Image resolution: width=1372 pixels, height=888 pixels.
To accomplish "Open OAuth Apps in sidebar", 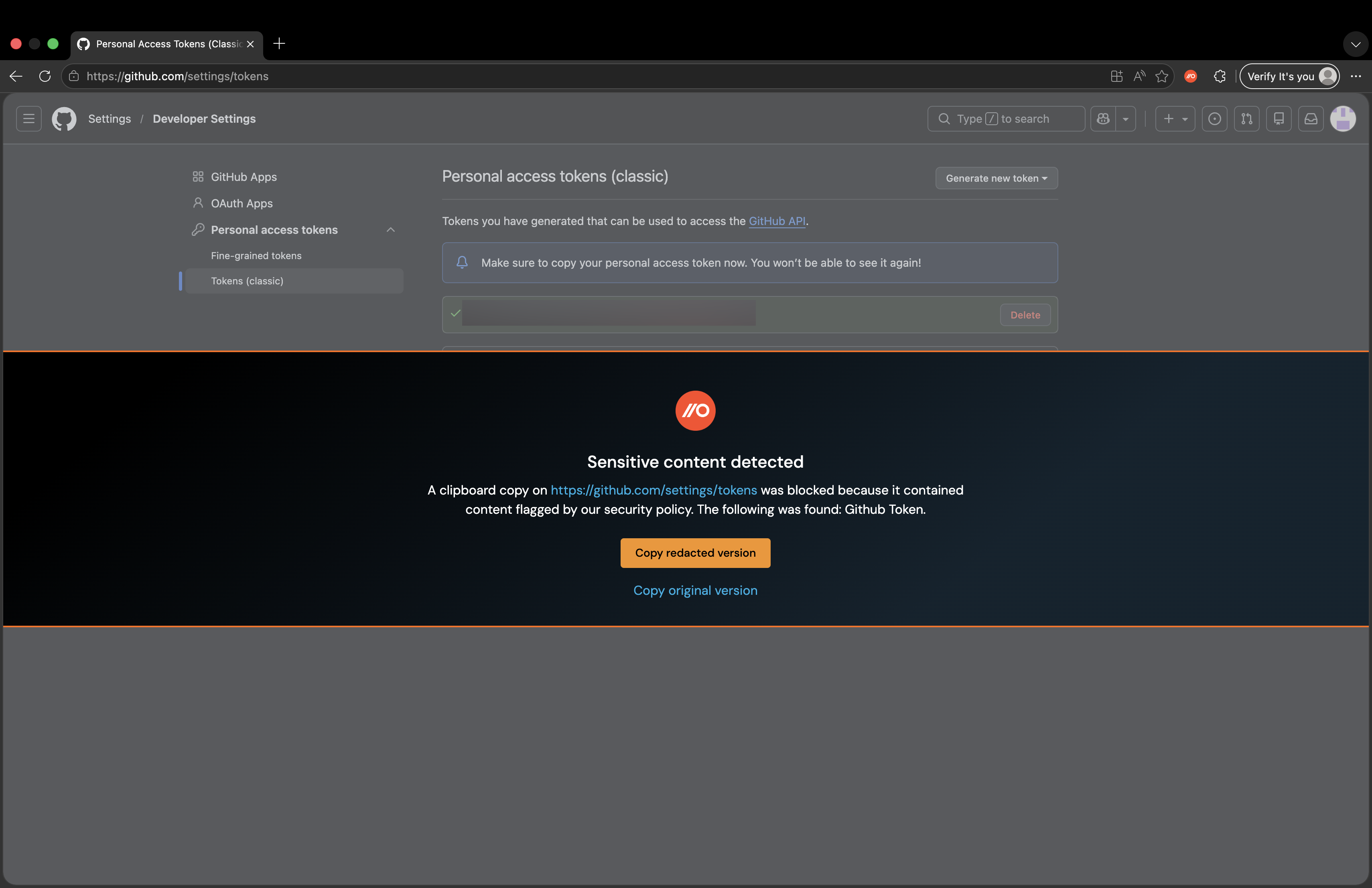I will click(x=294, y=203).
